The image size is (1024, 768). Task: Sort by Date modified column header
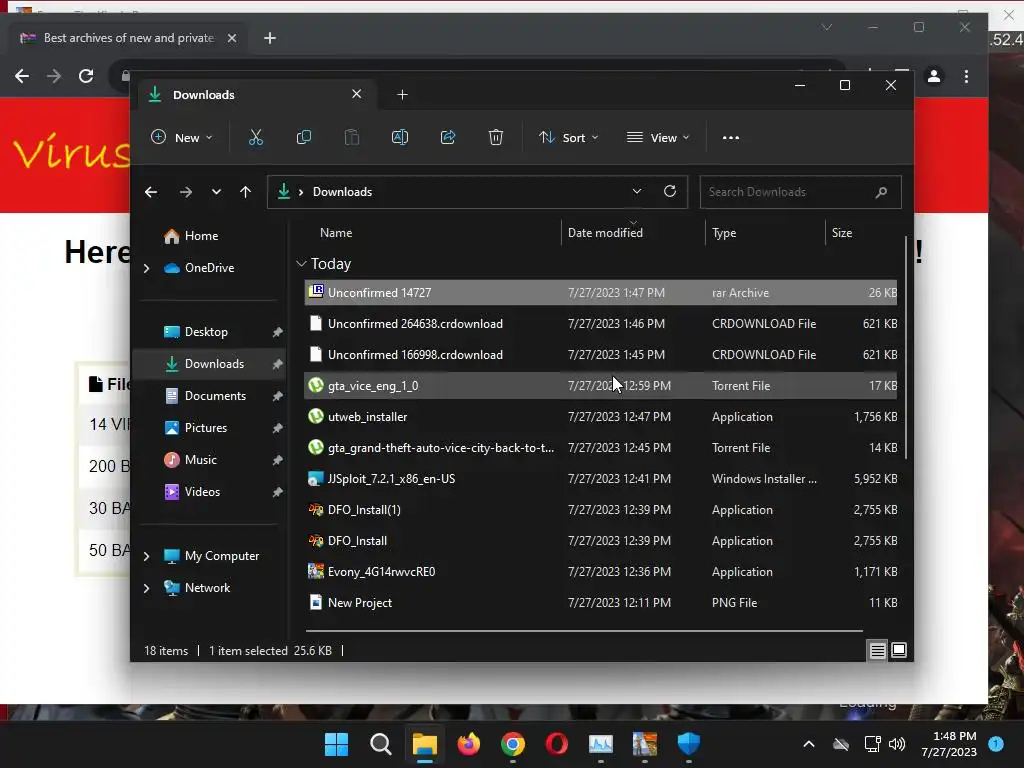pos(605,232)
